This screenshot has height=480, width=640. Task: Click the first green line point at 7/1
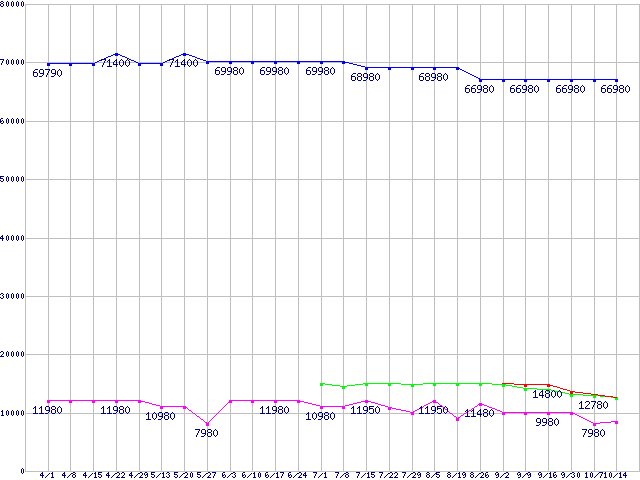pyautogui.click(x=321, y=384)
